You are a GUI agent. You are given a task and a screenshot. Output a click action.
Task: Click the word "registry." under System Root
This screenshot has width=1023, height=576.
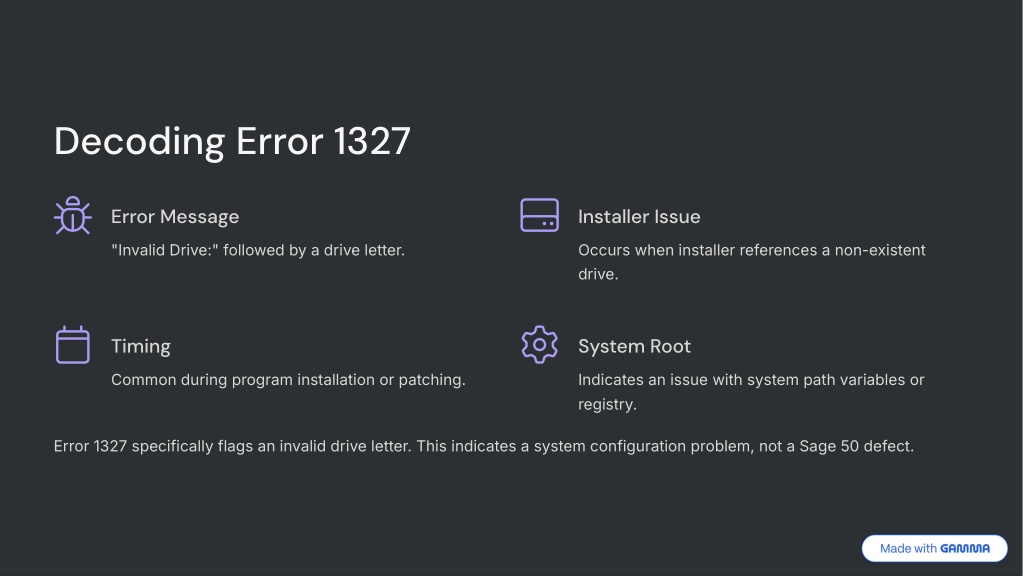tap(607, 404)
